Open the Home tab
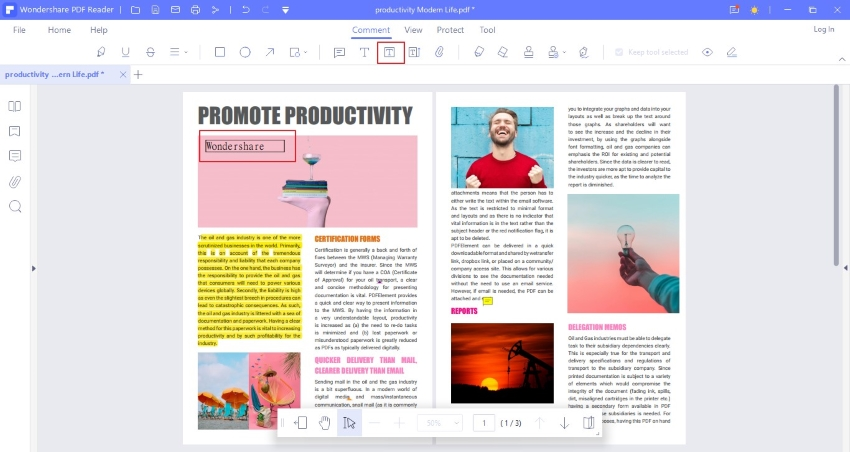The image size is (850, 452). point(59,30)
